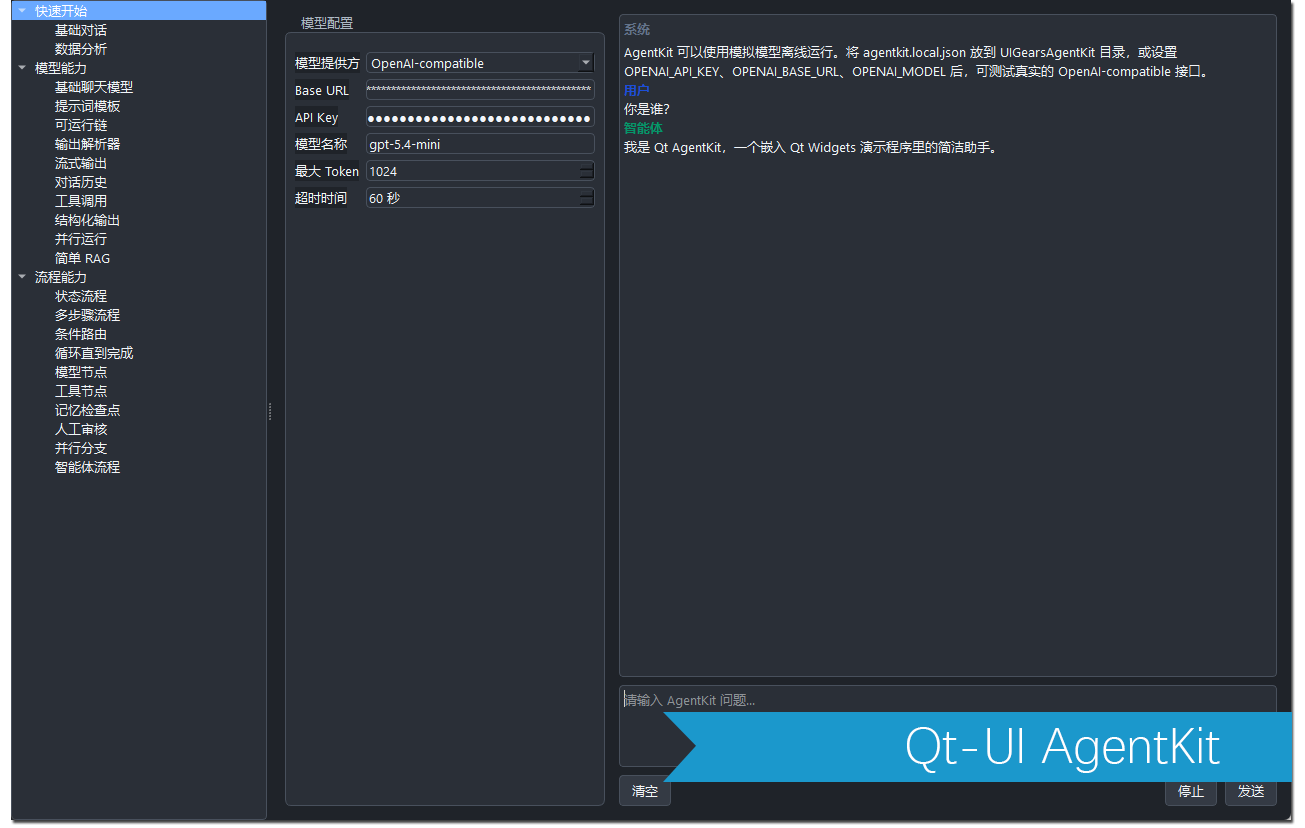Select the 结构化输出 item
Screen dimensions: 1305x828
coord(88,220)
